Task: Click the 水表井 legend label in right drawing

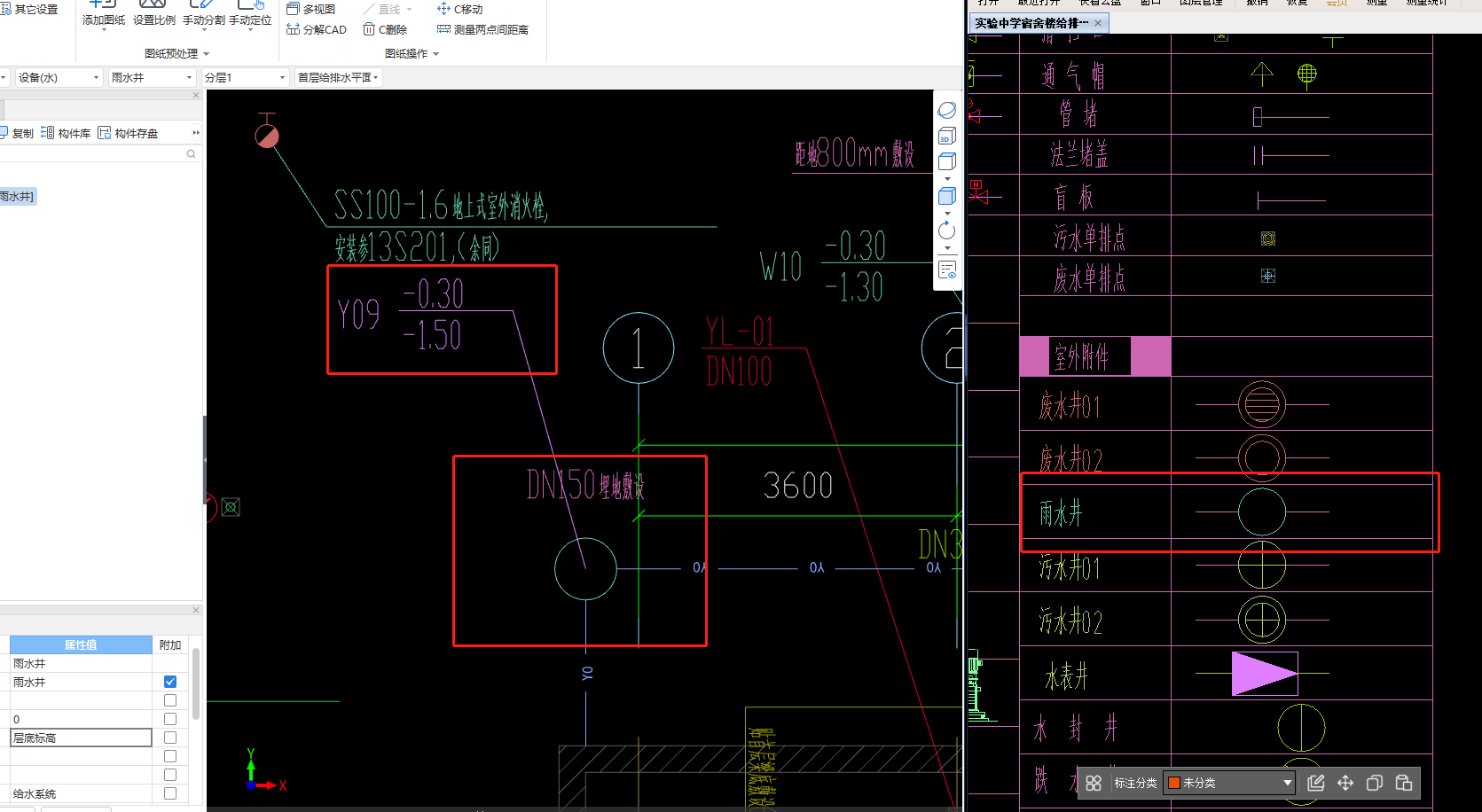Action: (x=1067, y=677)
